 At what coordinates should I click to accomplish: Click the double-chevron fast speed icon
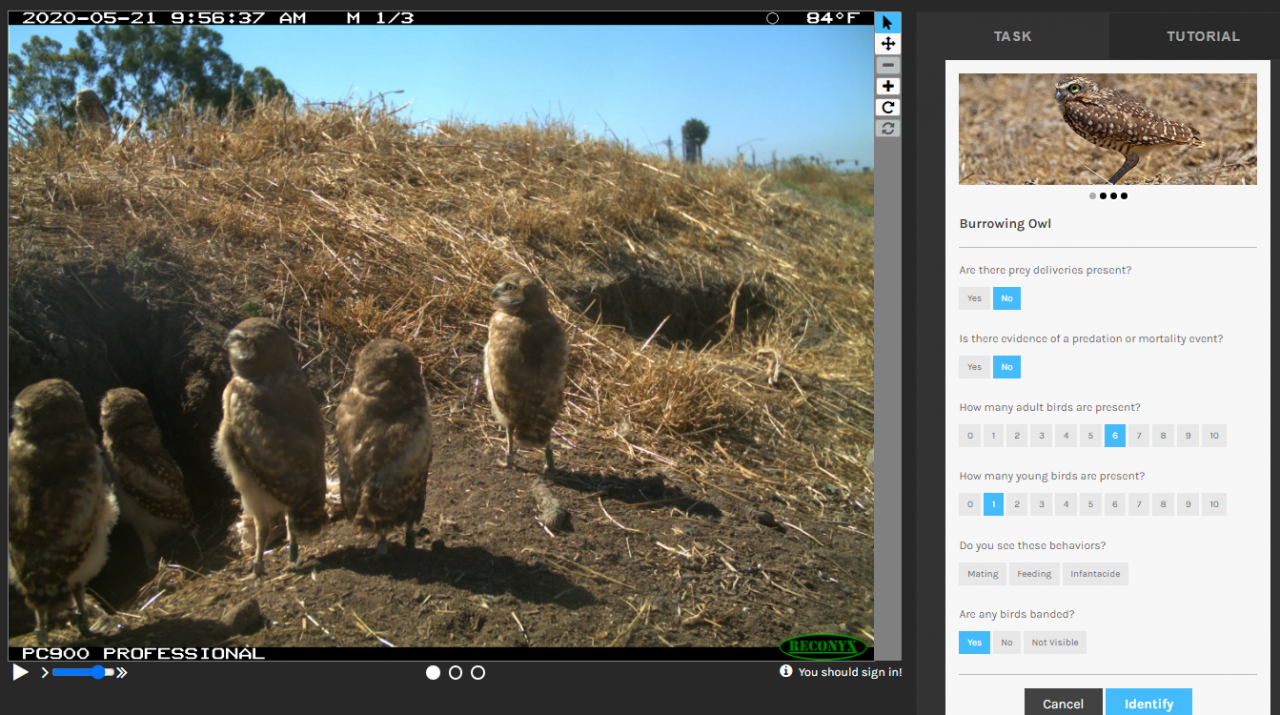coord(122,673)
